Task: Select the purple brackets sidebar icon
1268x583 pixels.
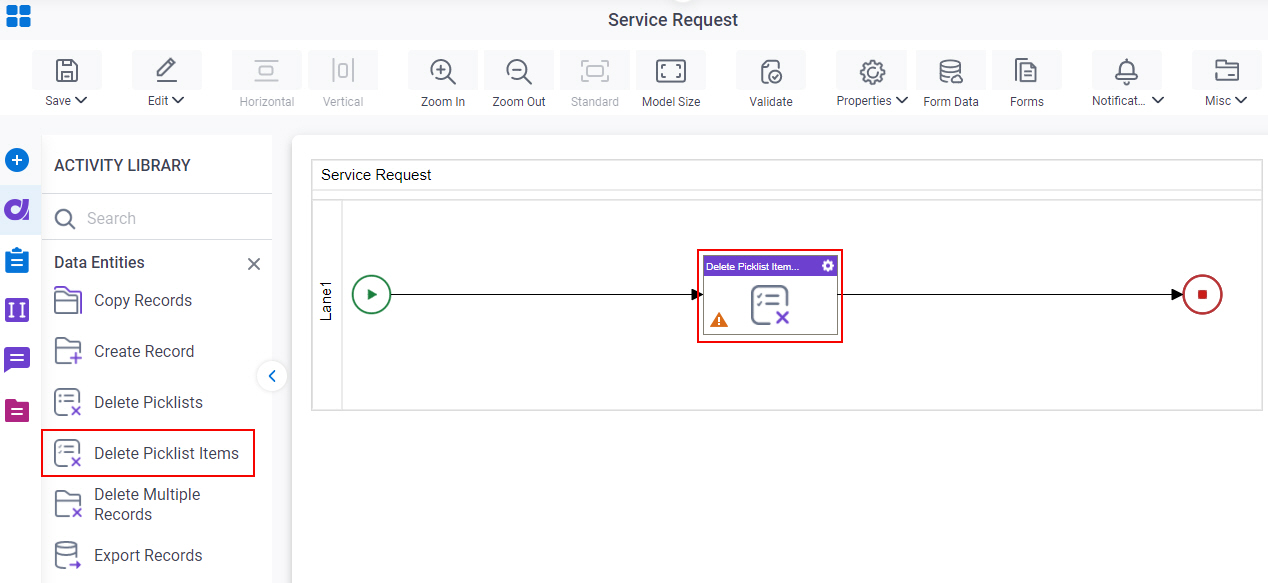Action: point(17,310)
